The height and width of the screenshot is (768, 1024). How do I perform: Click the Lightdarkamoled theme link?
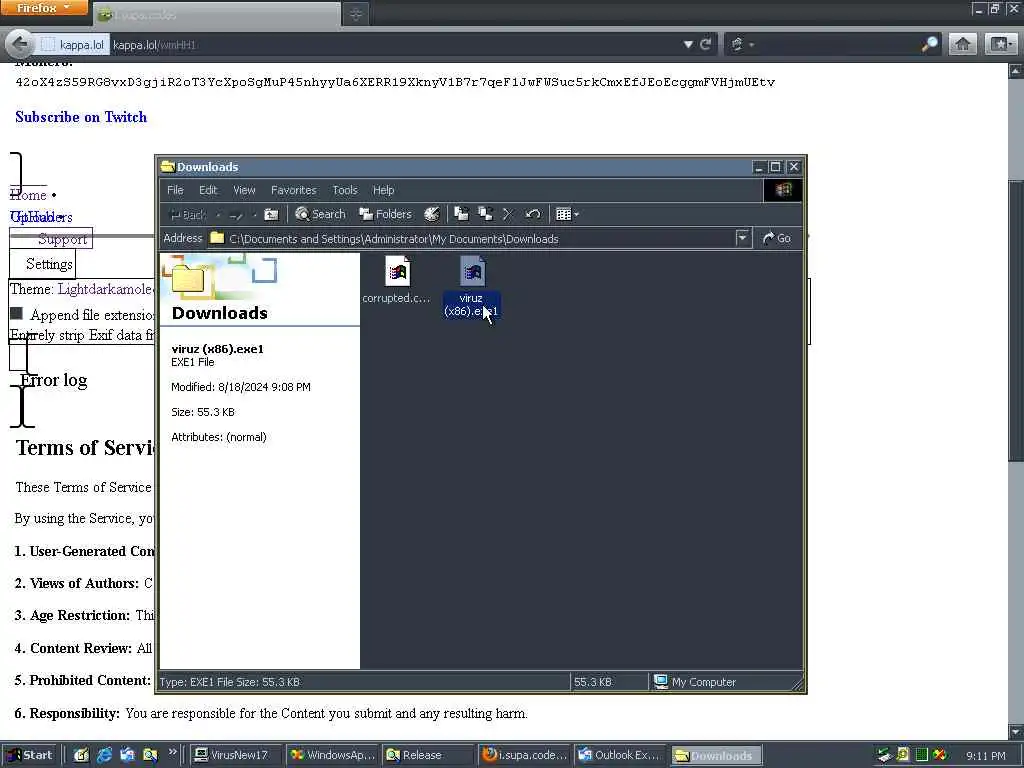(105, 289)
